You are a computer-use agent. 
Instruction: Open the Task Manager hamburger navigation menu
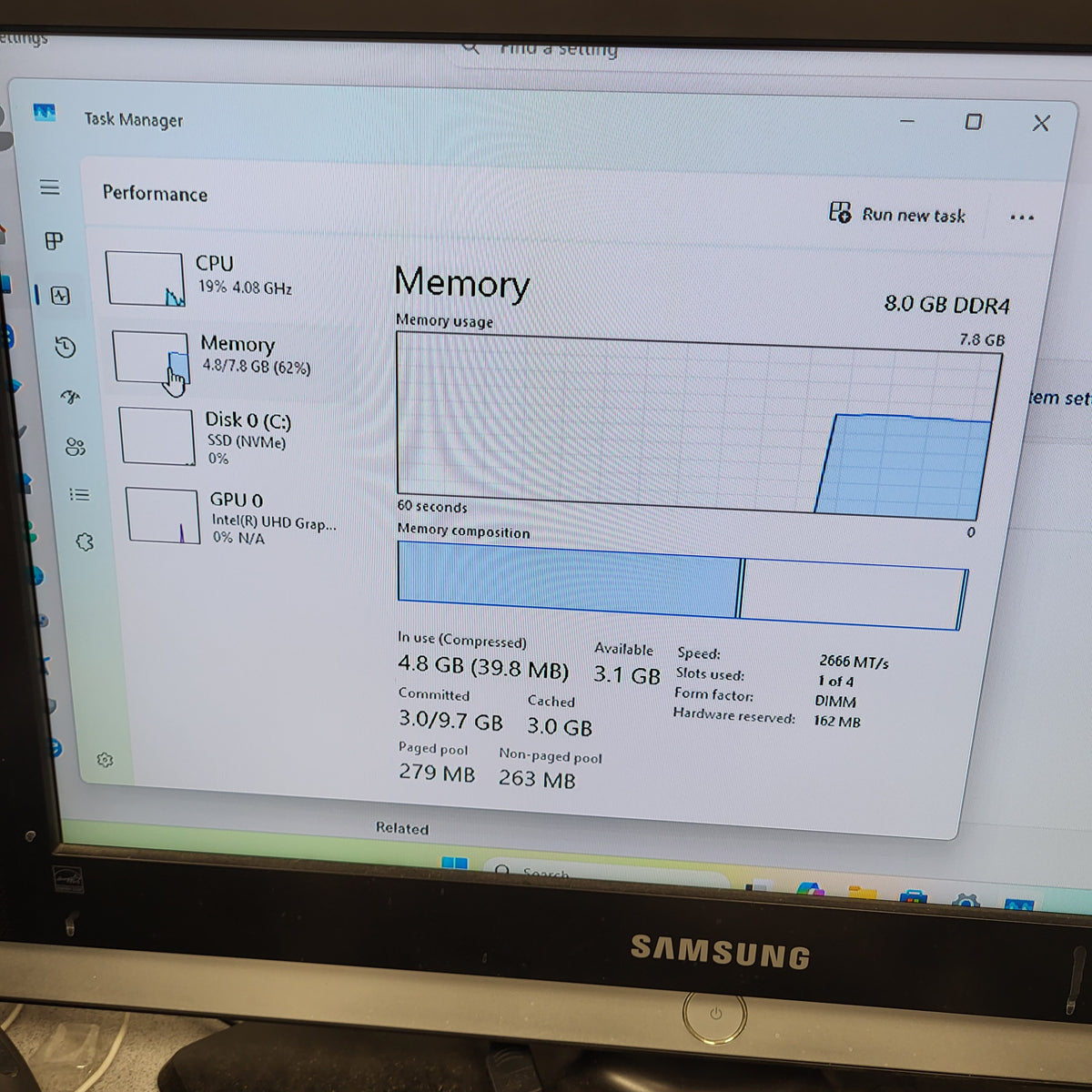coord(50,187)
